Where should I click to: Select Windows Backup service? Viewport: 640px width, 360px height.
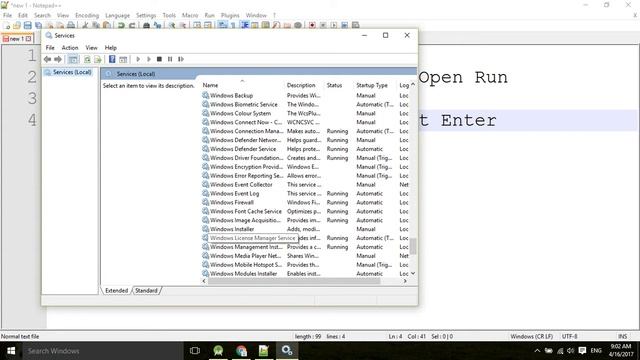coord(231,96)
